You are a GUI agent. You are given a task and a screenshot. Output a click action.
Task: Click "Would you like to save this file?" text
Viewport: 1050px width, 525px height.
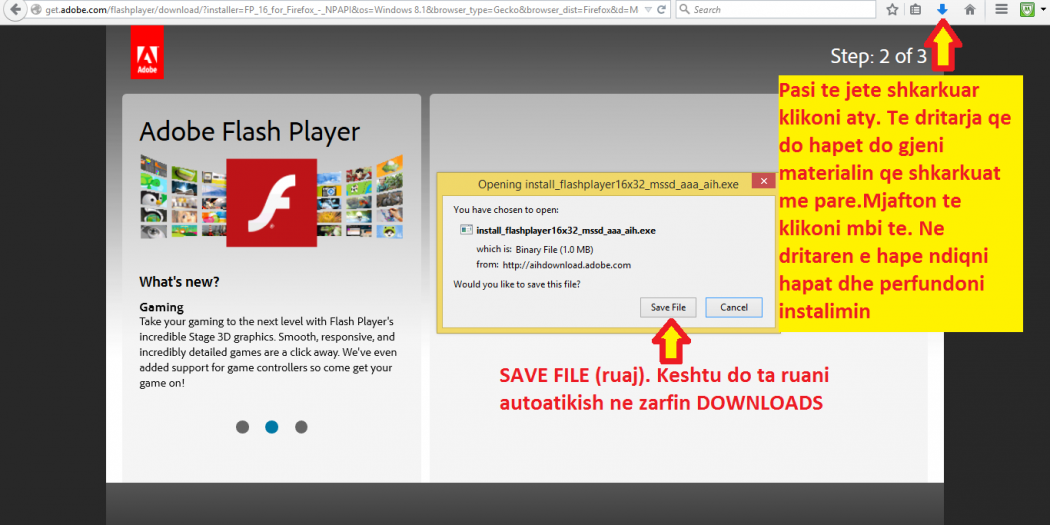pos(517,284)
